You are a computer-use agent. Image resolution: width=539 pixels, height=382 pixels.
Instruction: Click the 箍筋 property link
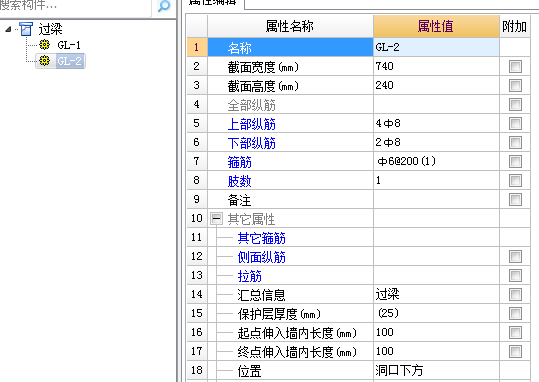click(240, 162)
